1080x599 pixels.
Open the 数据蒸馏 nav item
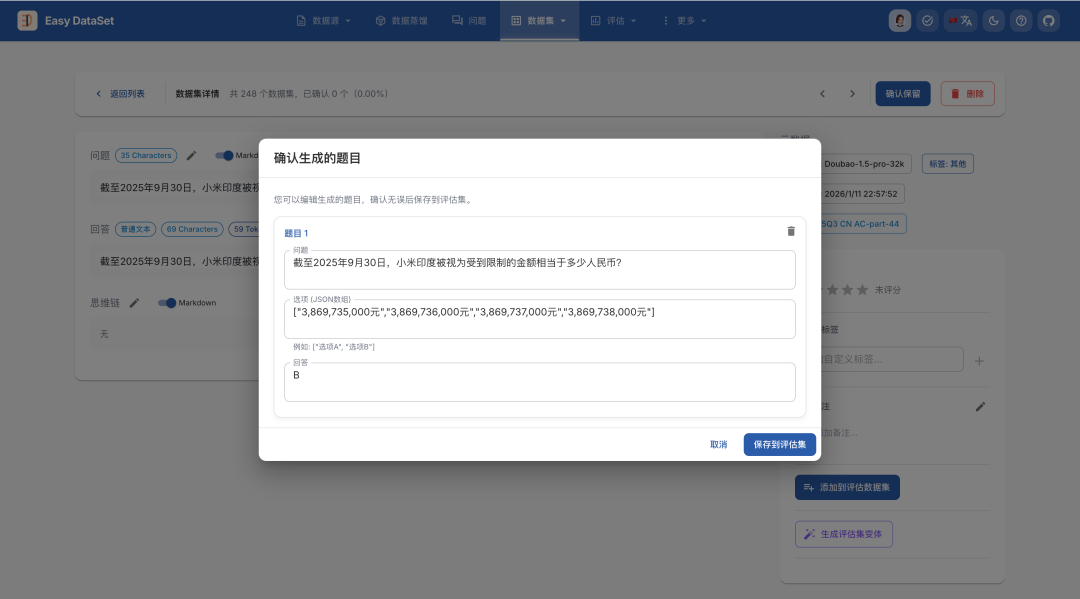[x=402, y=21]
